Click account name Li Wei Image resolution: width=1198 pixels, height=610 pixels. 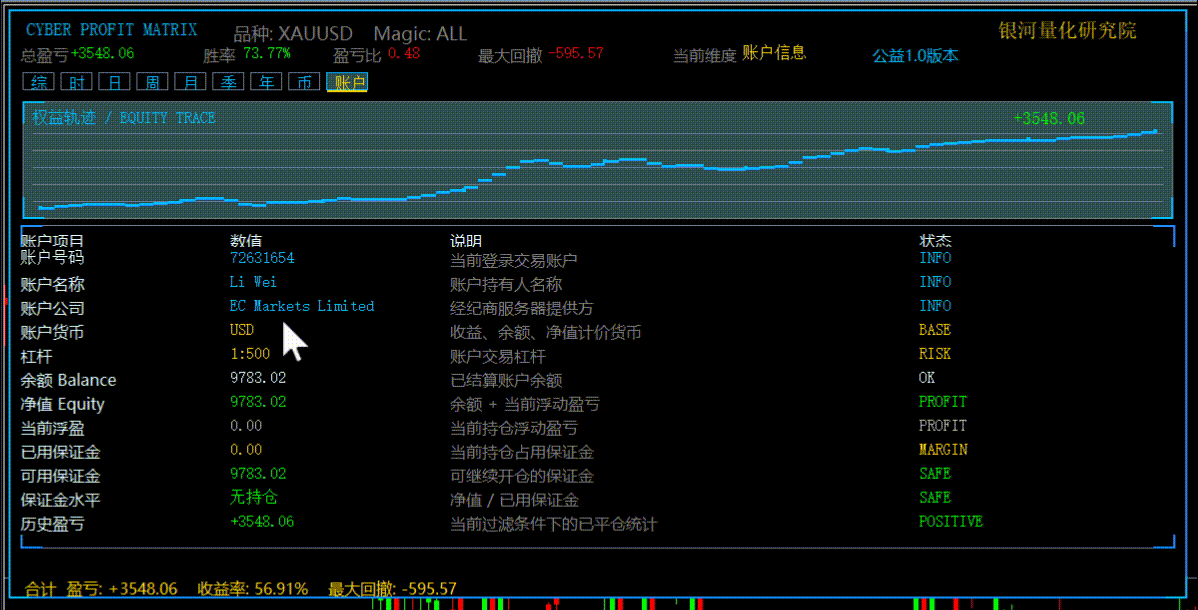pyautogui.click(x=253, y=282)
